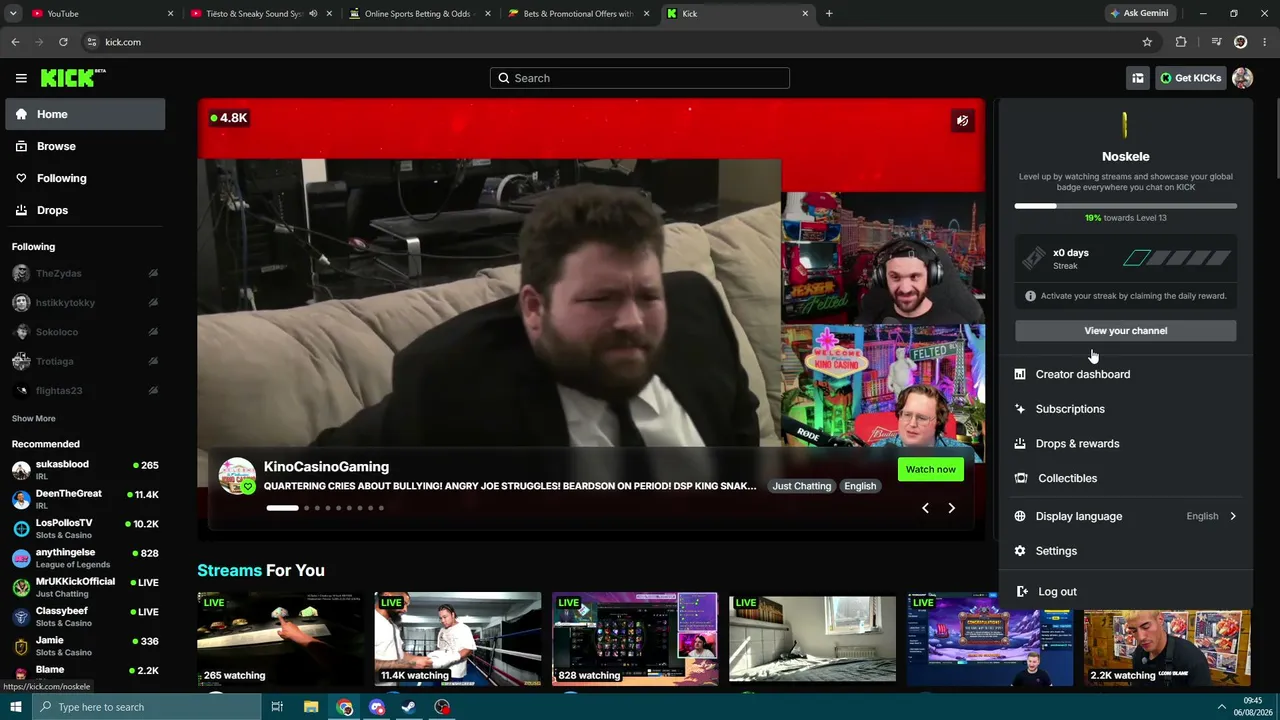Open DeenTheGreat in Recommended list
Viewport: 1280px width, 720px height.
pyautogui.click(x=85, y=500)
